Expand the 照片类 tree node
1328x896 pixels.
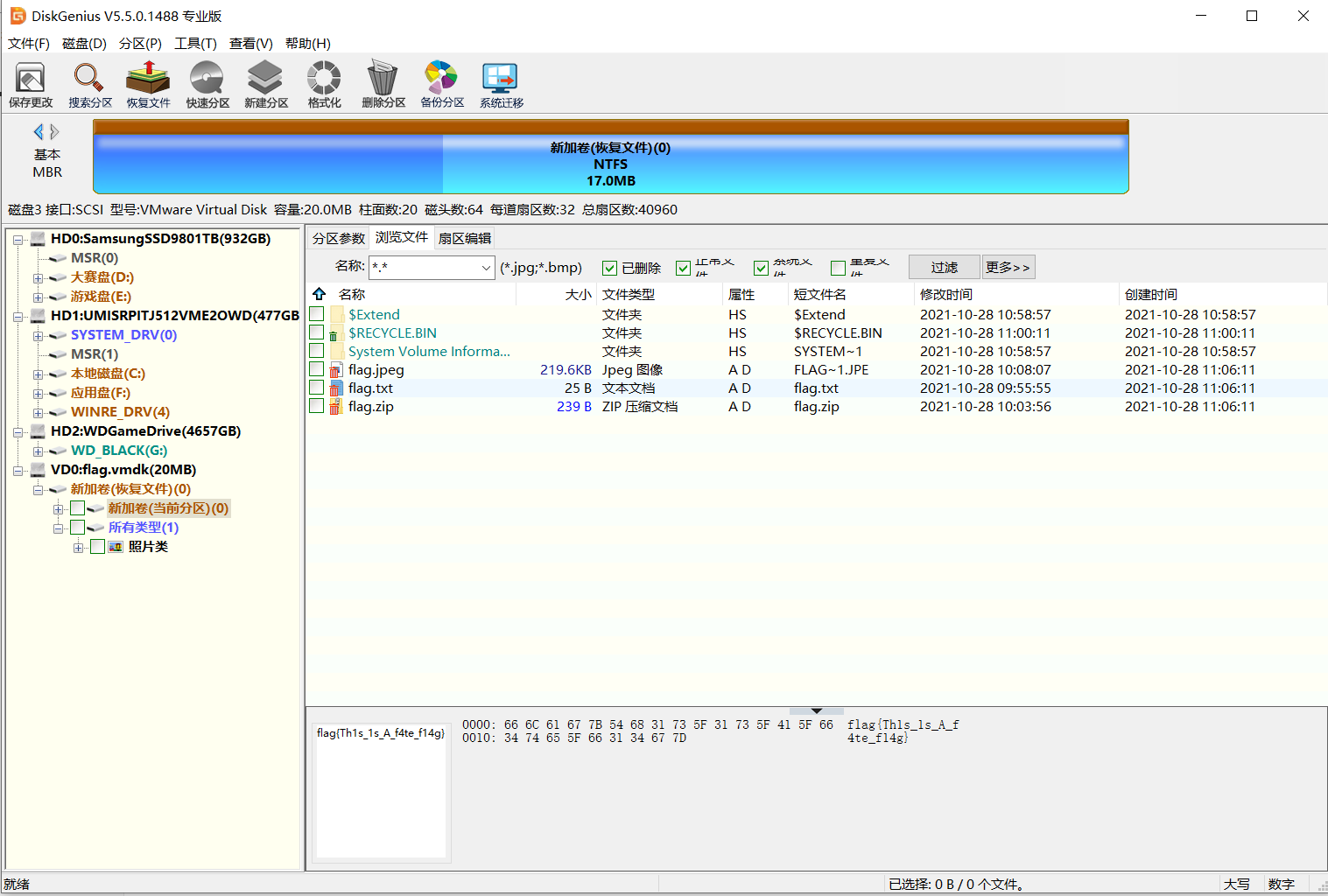79,548
